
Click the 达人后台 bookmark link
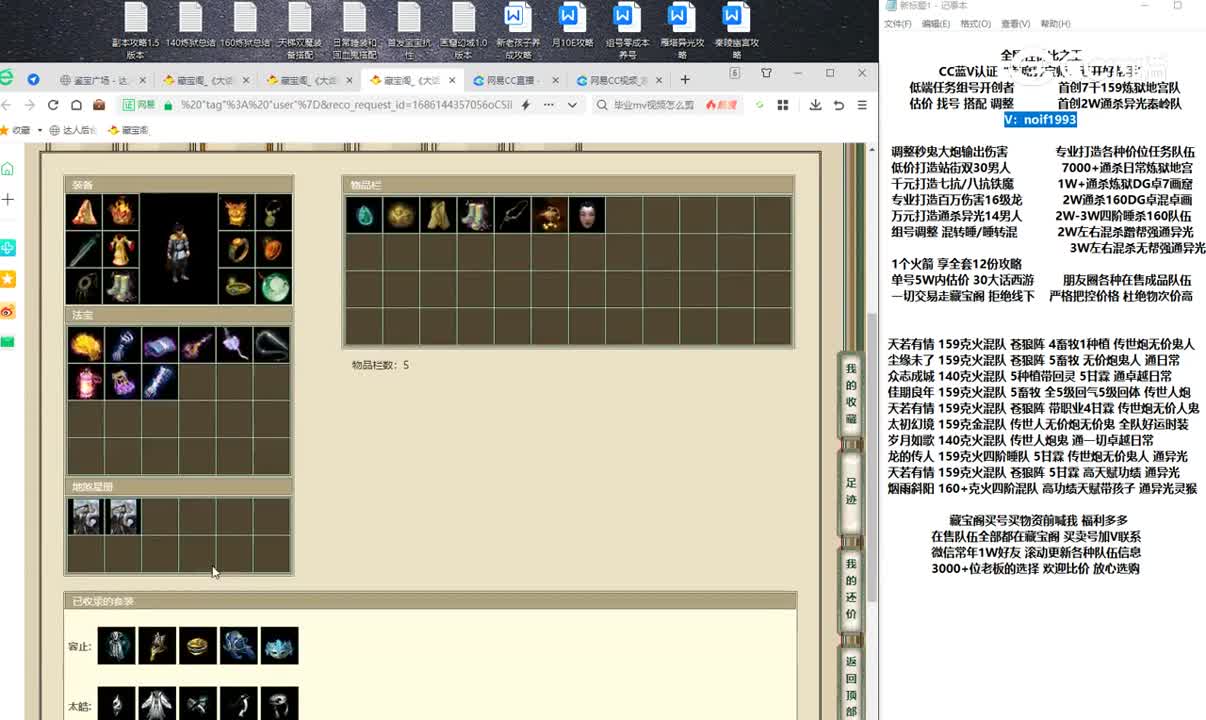[73, 130]
